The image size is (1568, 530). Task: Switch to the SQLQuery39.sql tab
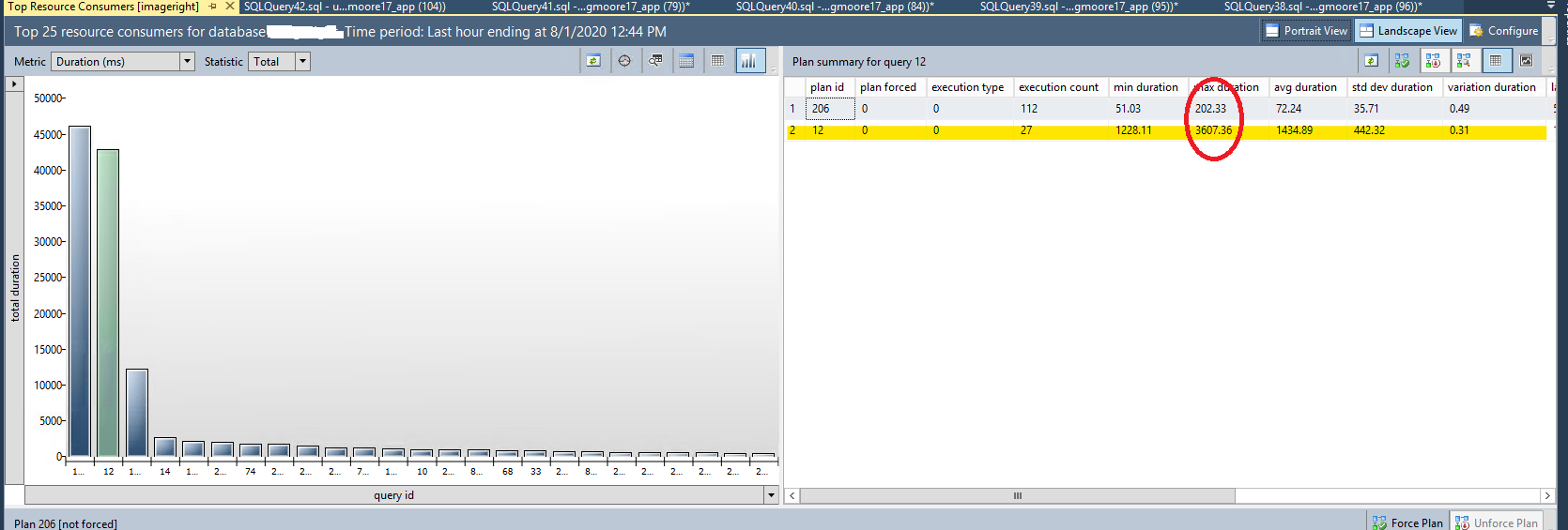point(1079,7)
